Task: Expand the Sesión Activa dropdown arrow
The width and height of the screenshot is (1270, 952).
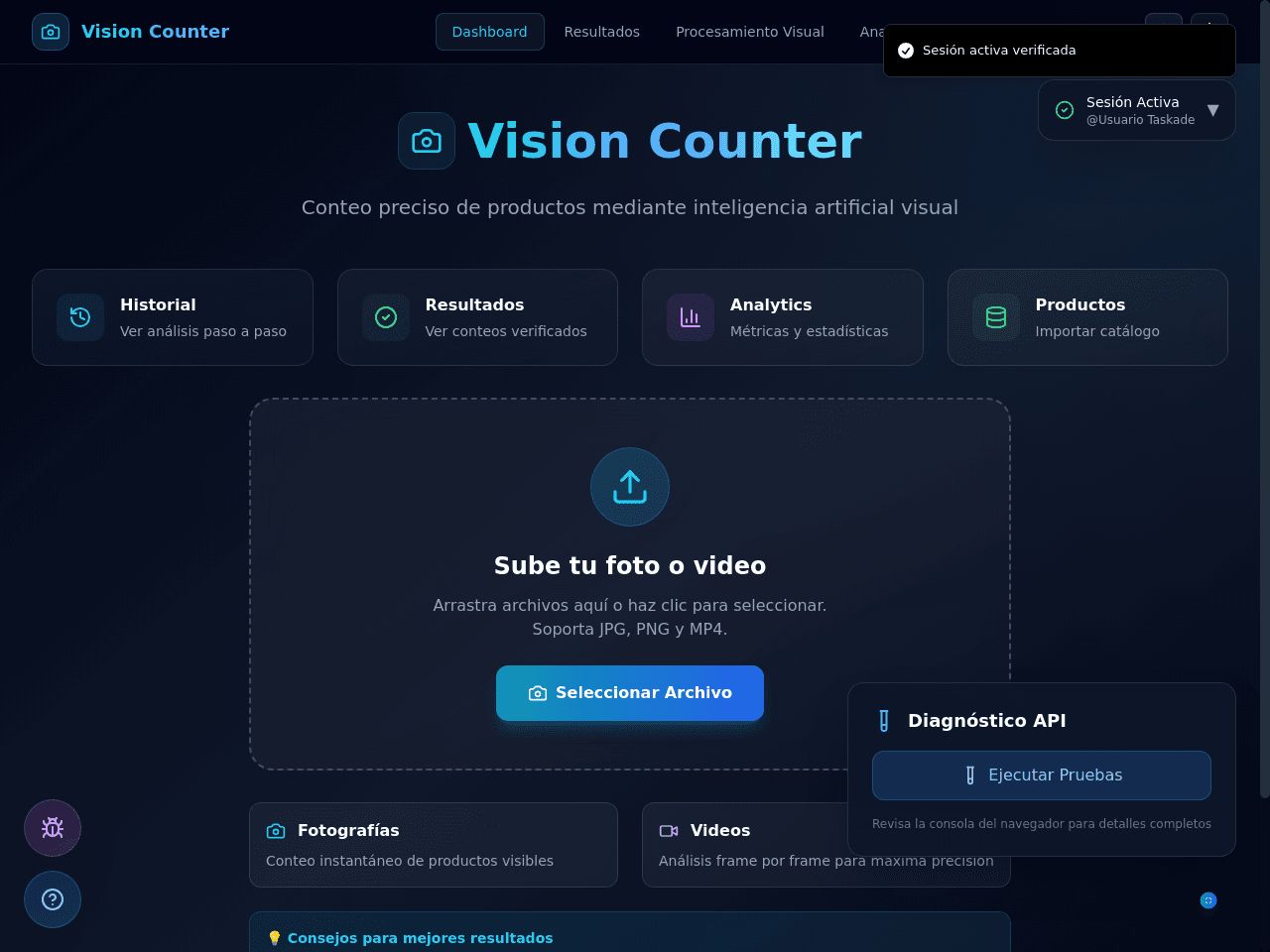Action: pyautogui.click(x=1212, y=110)
